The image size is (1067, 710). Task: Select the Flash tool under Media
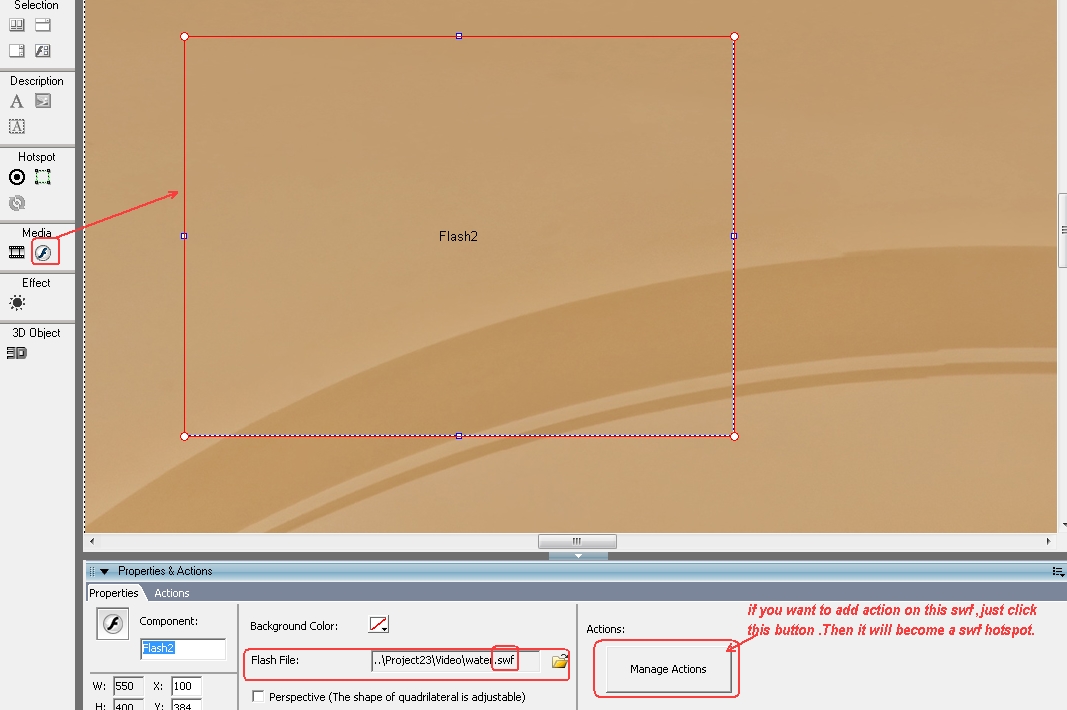click(44, 253)
